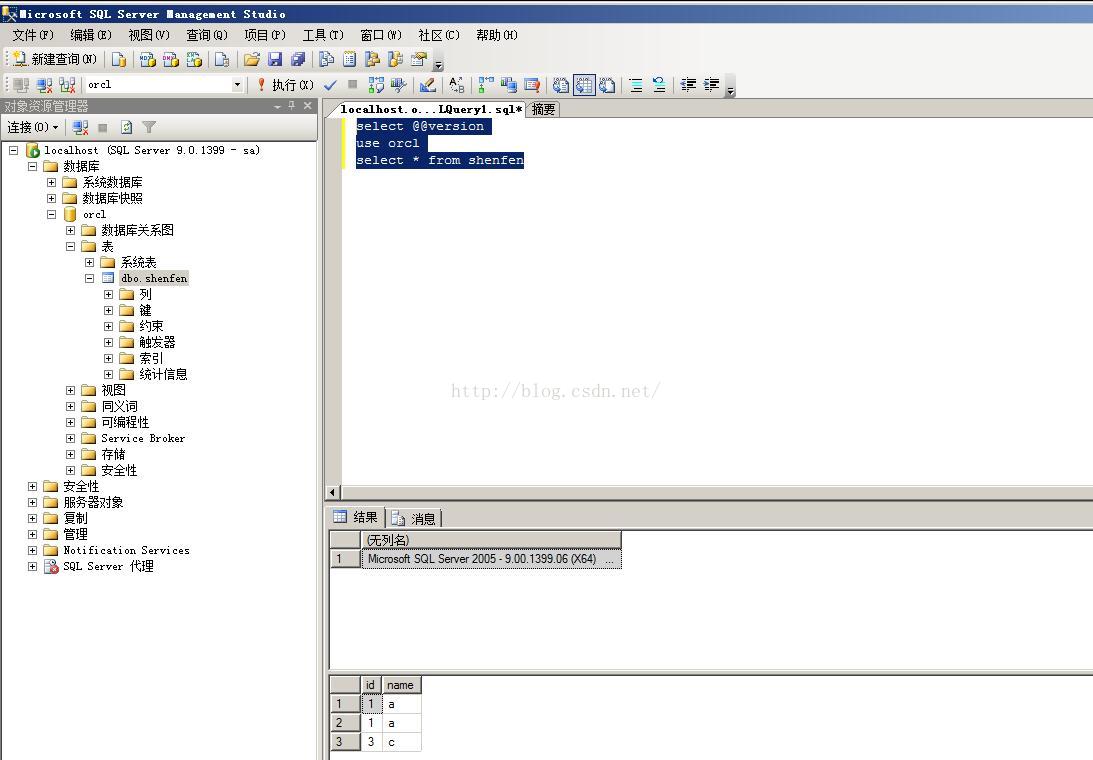Open the Properties window toolbar icon
The image size is (1093, 760).
click(x=419, y=59)
